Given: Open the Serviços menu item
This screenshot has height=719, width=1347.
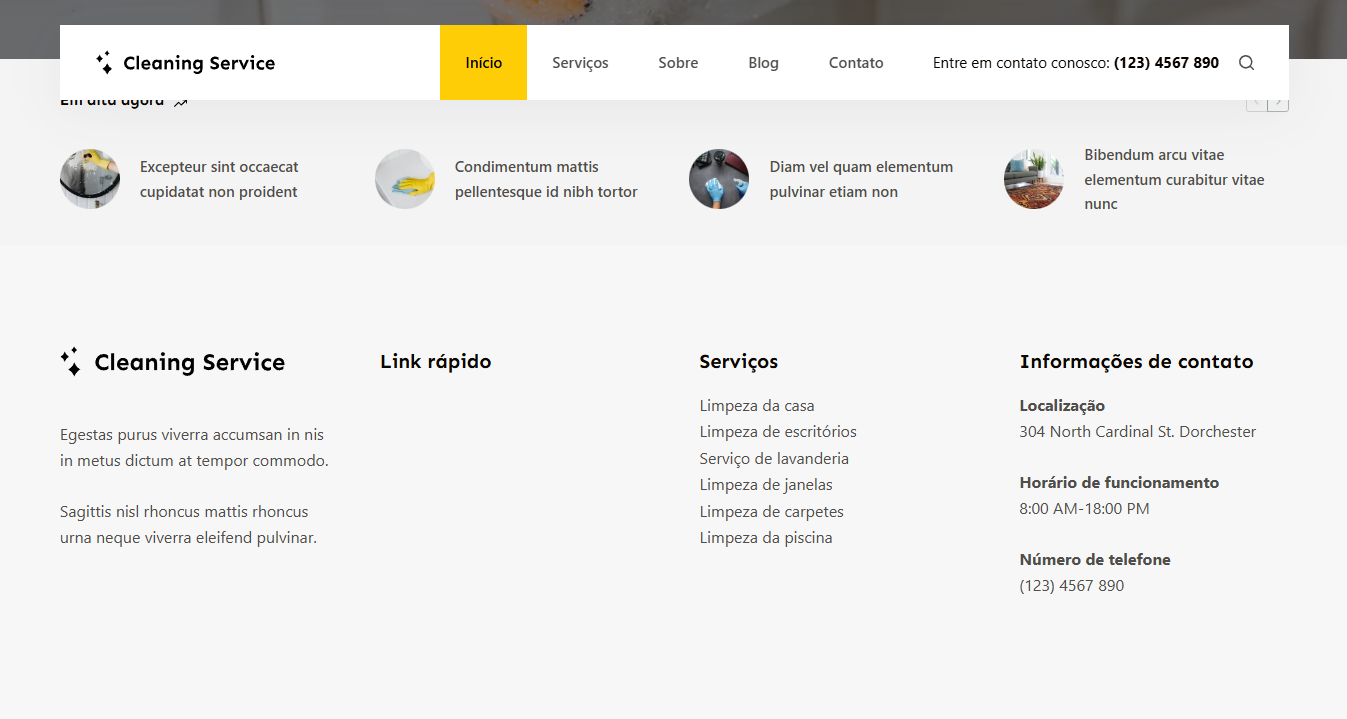Looking at the screenshot, I should [x=580, y=63].
